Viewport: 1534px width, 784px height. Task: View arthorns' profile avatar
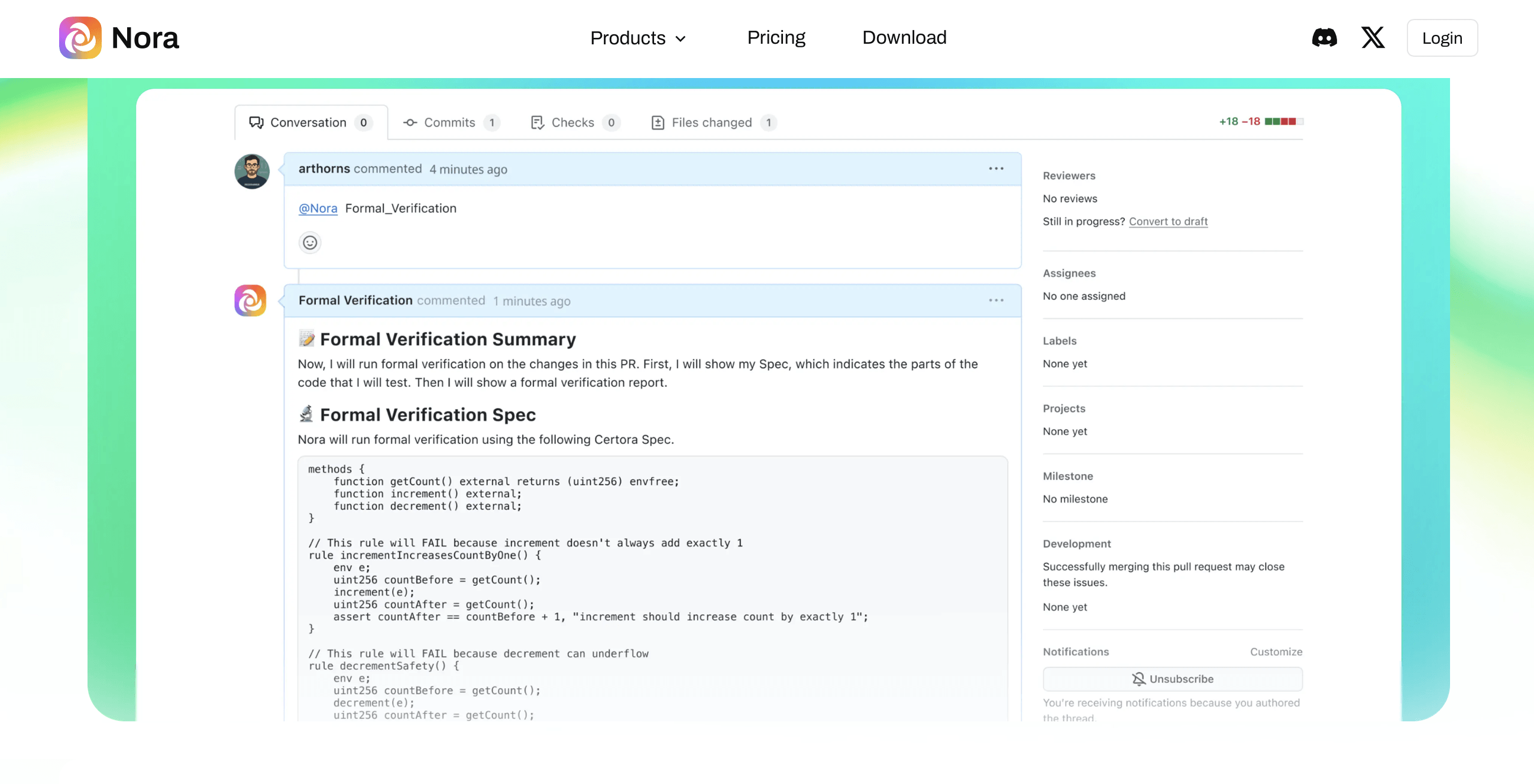pyautogui.click(x=252, y=171)
